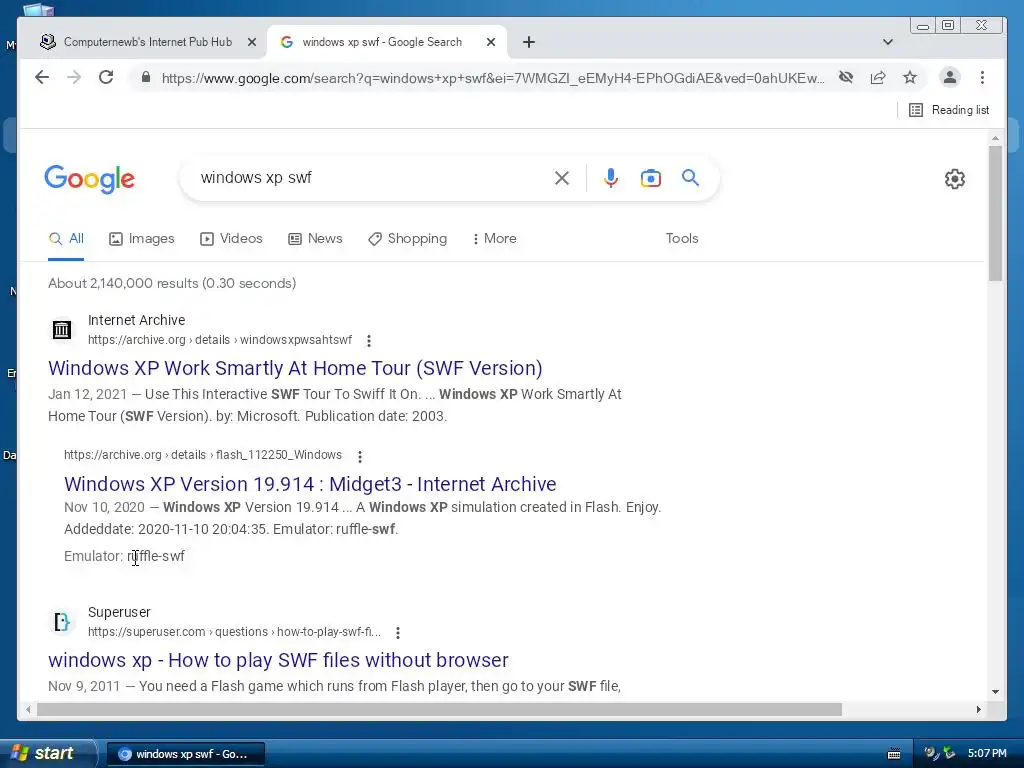Click the Google logo

(x=89, y=179)
